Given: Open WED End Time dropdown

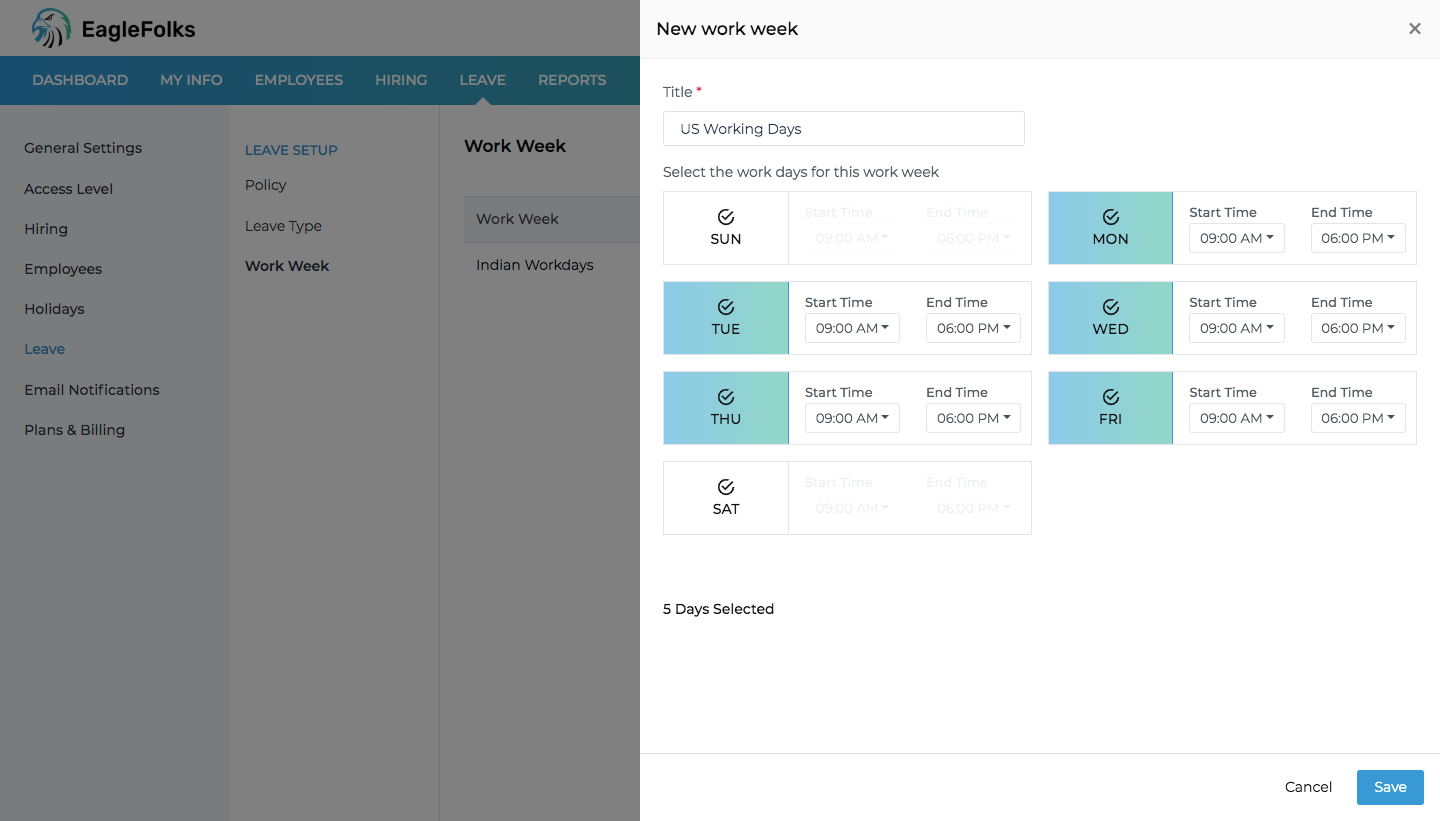Looking at the screenshot, I should click(1358, 328).
